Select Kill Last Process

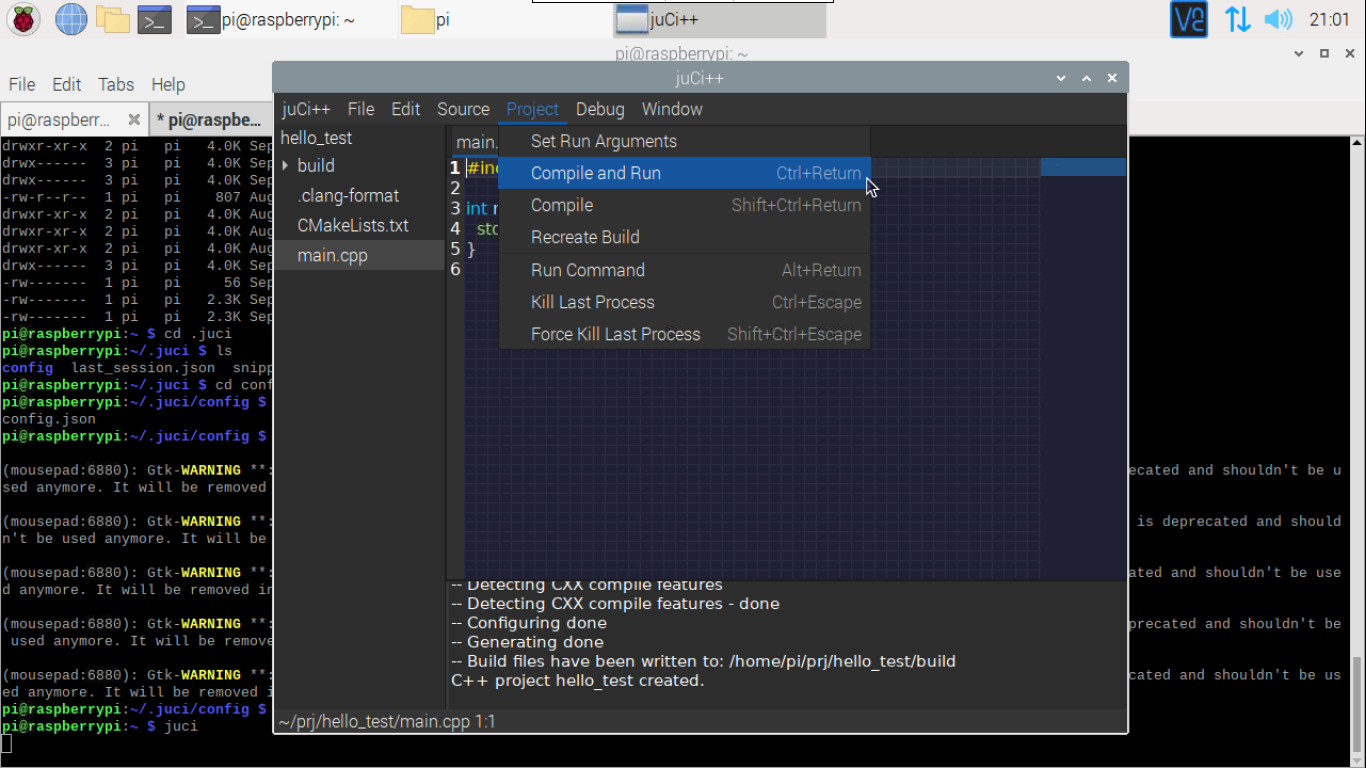click(x=685, y=302)
